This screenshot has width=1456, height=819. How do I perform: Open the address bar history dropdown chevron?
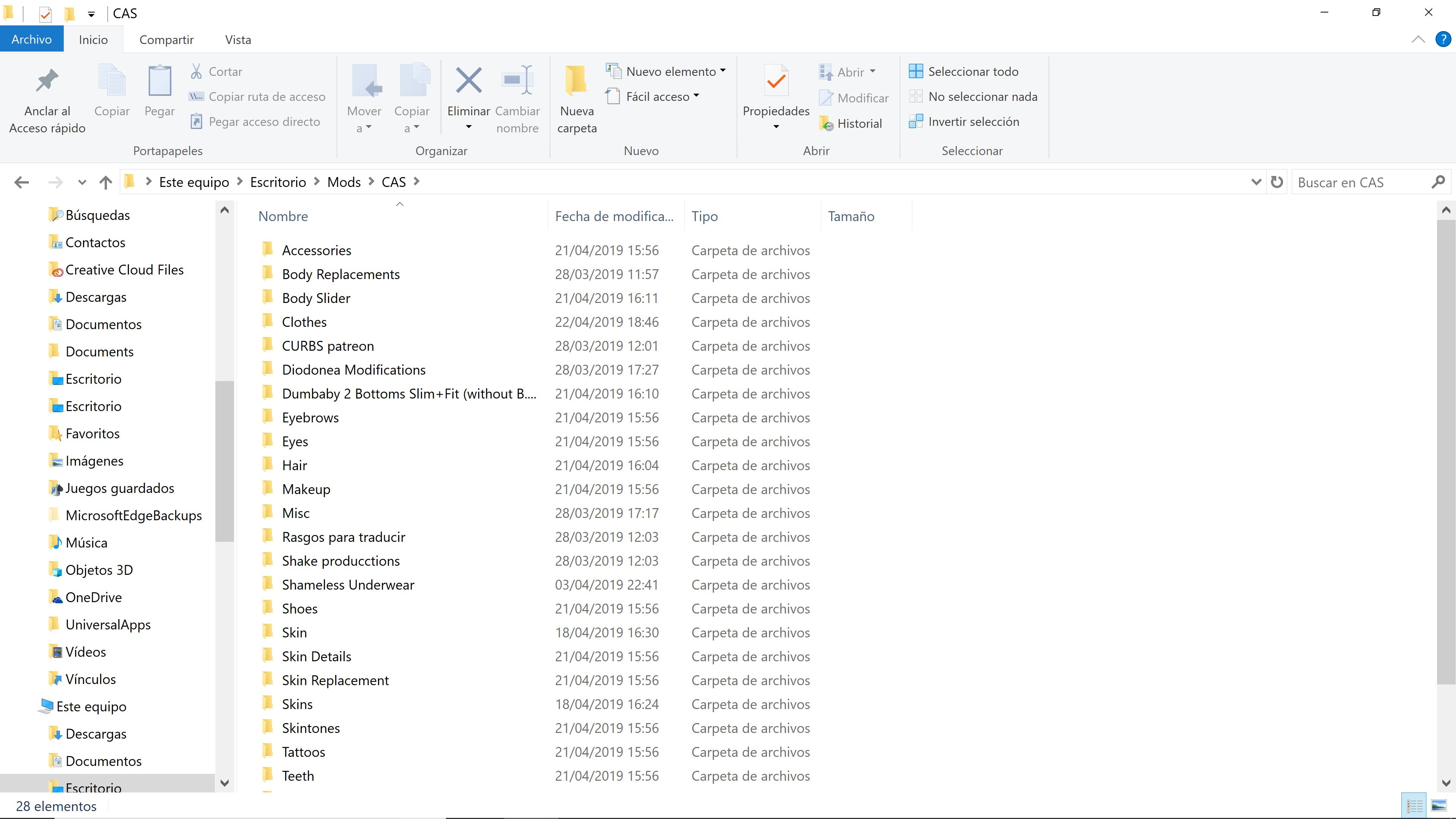click(x=1256, y=182)
